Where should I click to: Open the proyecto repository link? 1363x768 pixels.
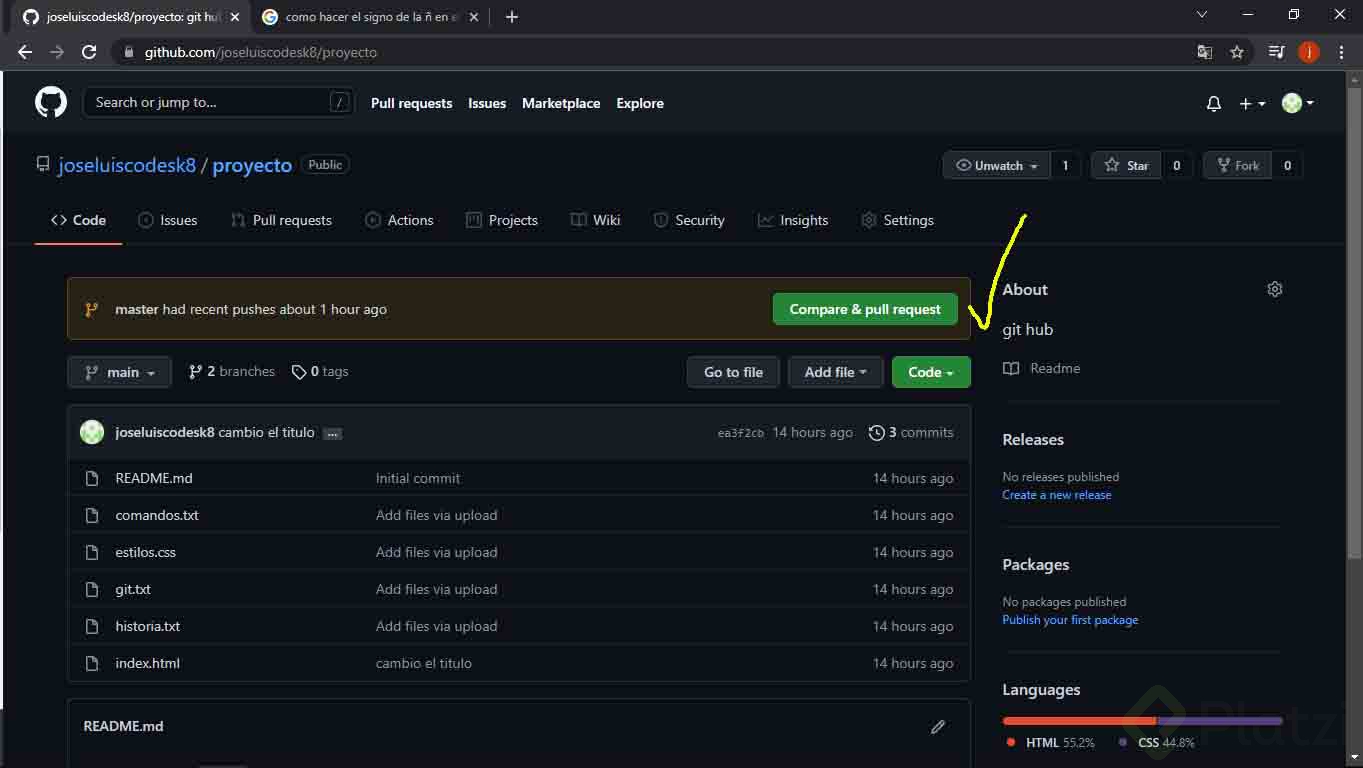click(x=252, y=165)
